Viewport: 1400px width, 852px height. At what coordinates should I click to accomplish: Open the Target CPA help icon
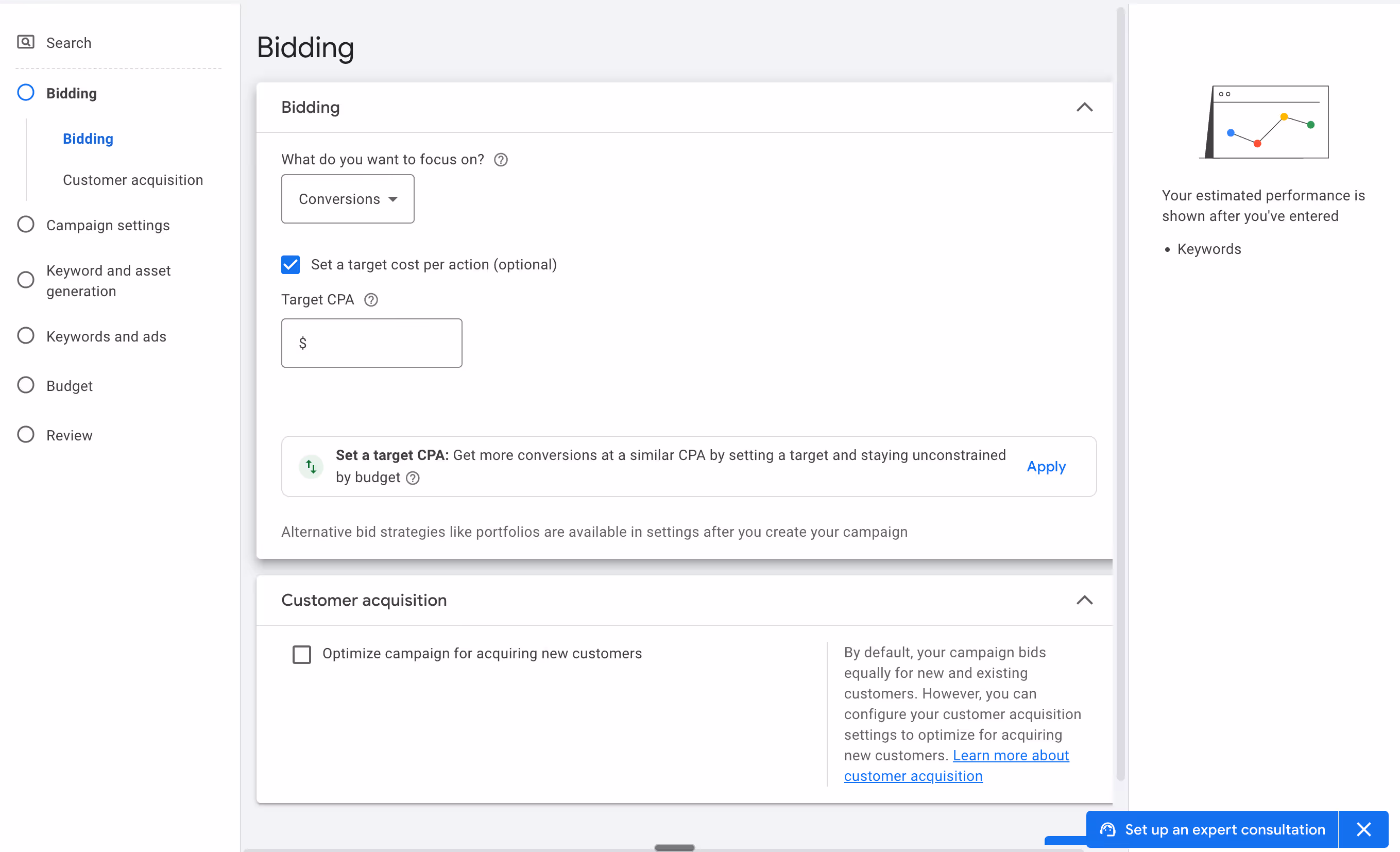coord(371,299)
